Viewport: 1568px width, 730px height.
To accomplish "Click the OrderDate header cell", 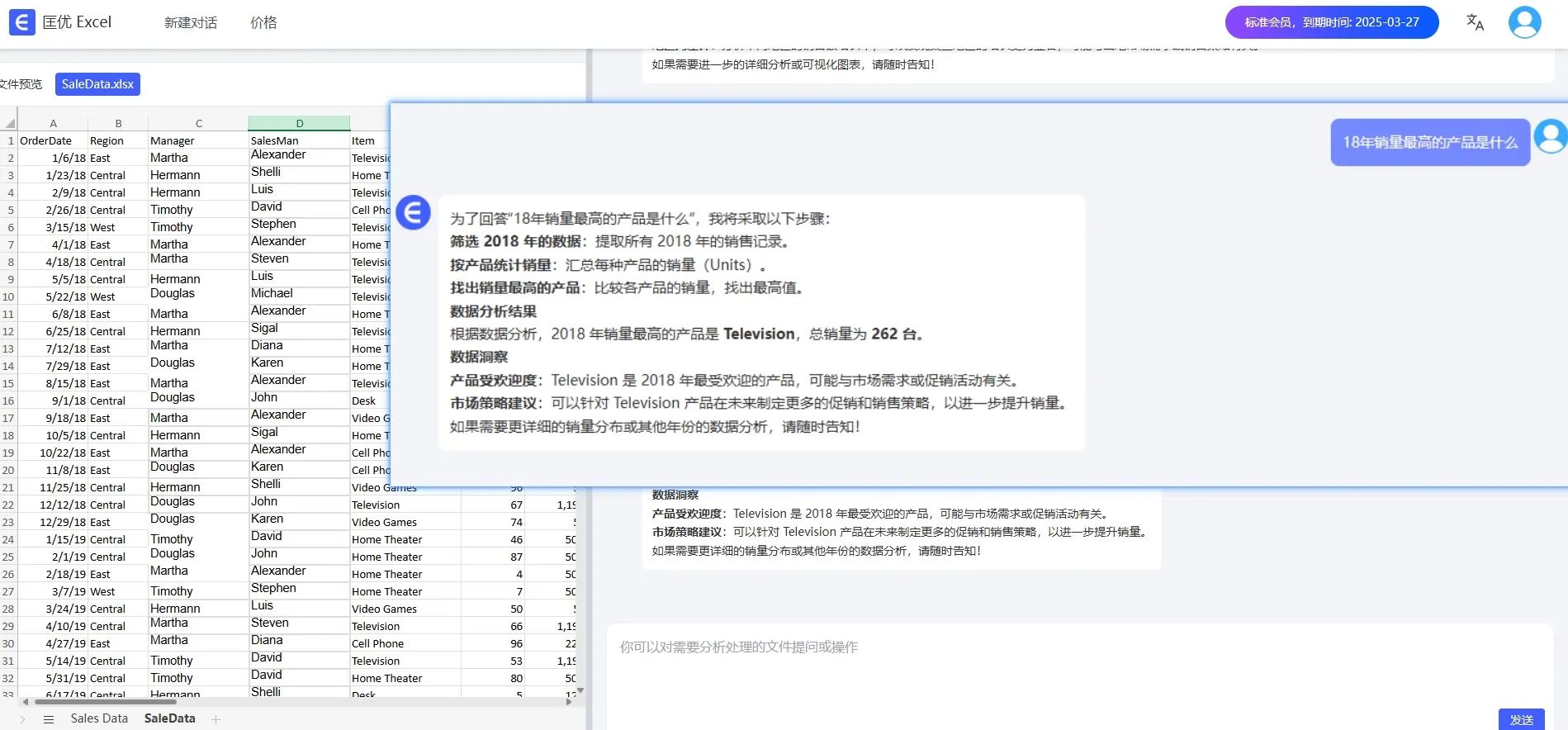I will [53, 140].
